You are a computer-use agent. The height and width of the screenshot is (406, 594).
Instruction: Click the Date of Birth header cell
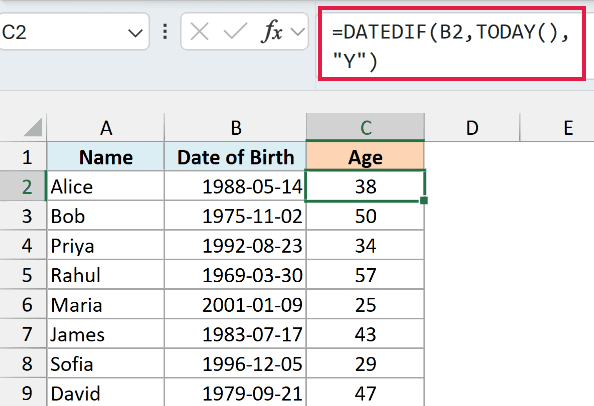[x=235, y=156]
